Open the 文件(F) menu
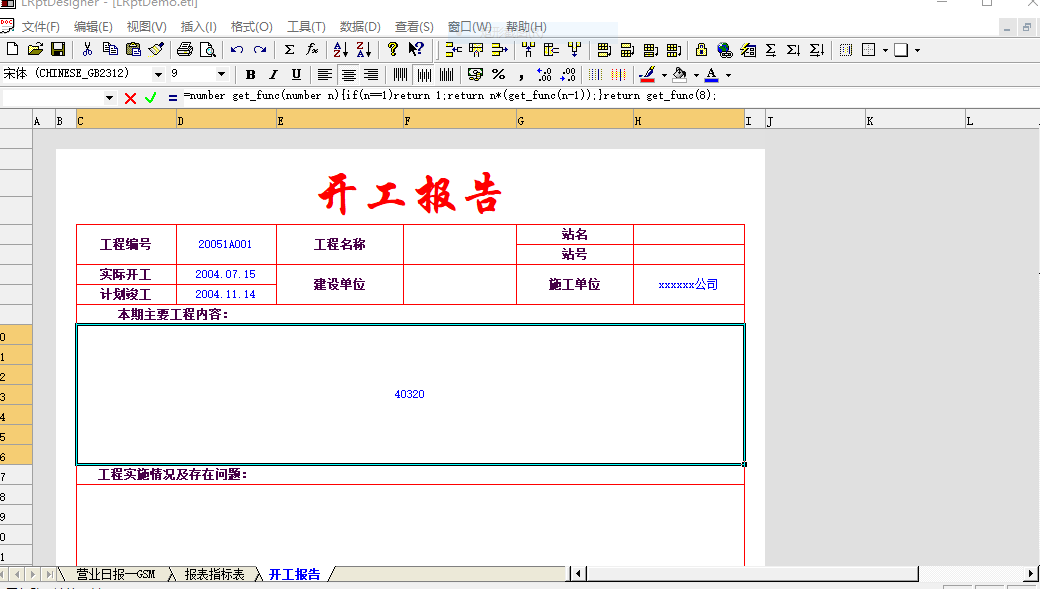The image size is (1040, 589). pyautogui.click(x=40, y=27)
